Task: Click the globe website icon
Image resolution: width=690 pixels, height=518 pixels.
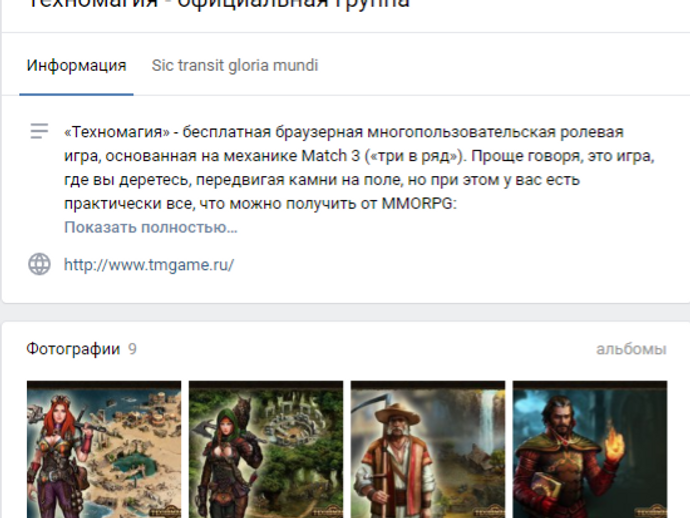Action: point(39,264)
